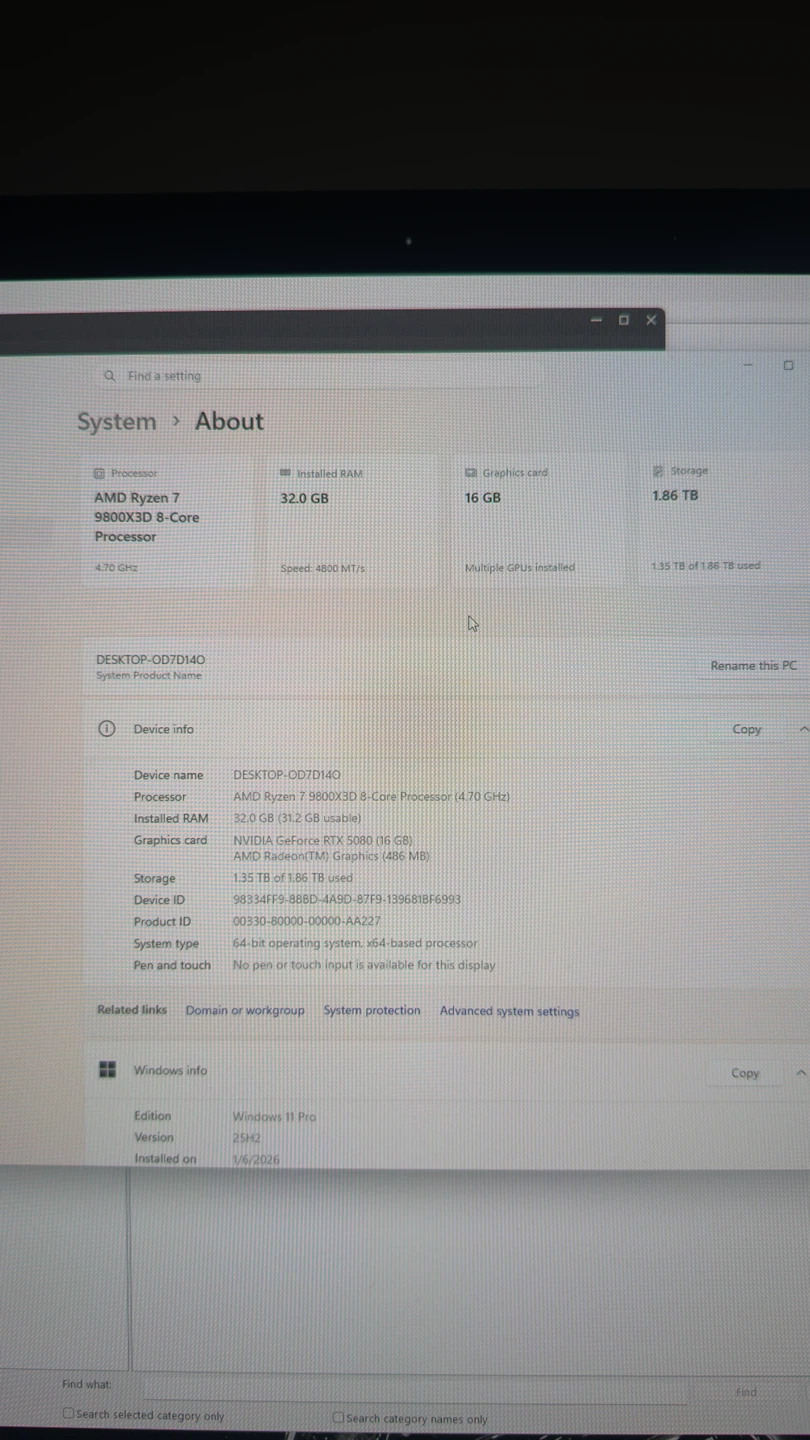Select the System type value text

(x=355, y=943)
